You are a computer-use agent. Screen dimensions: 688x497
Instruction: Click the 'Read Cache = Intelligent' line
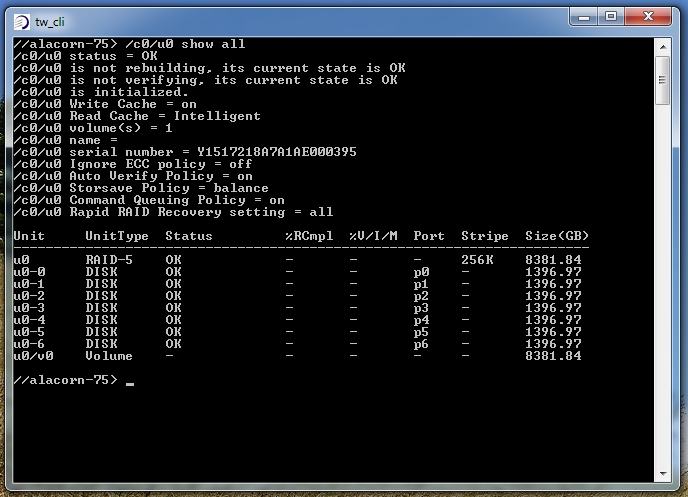[137, 116]
